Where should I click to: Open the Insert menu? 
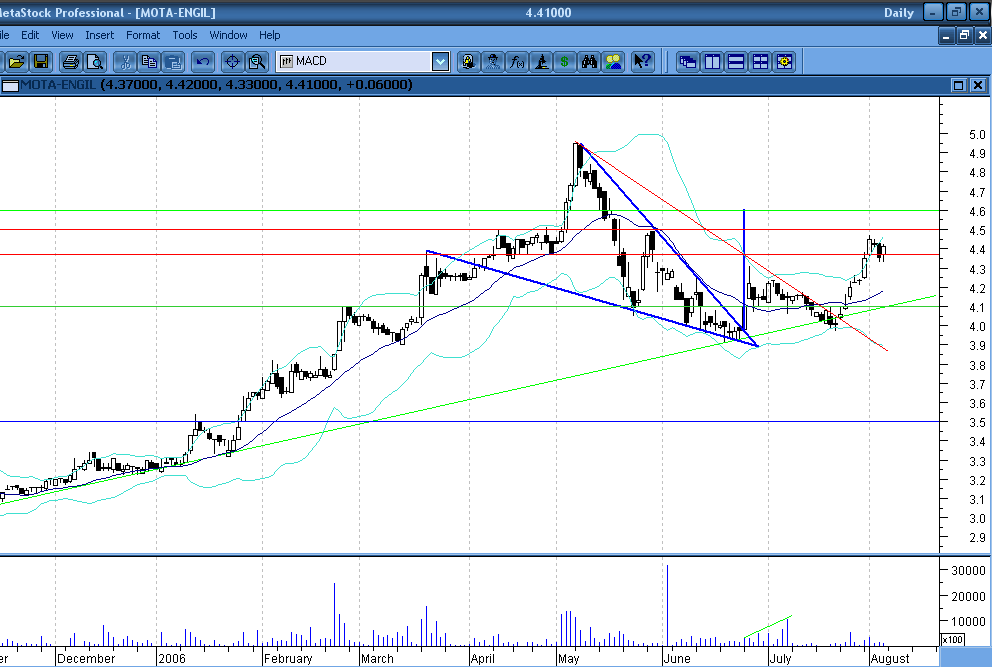click(99, 35)
